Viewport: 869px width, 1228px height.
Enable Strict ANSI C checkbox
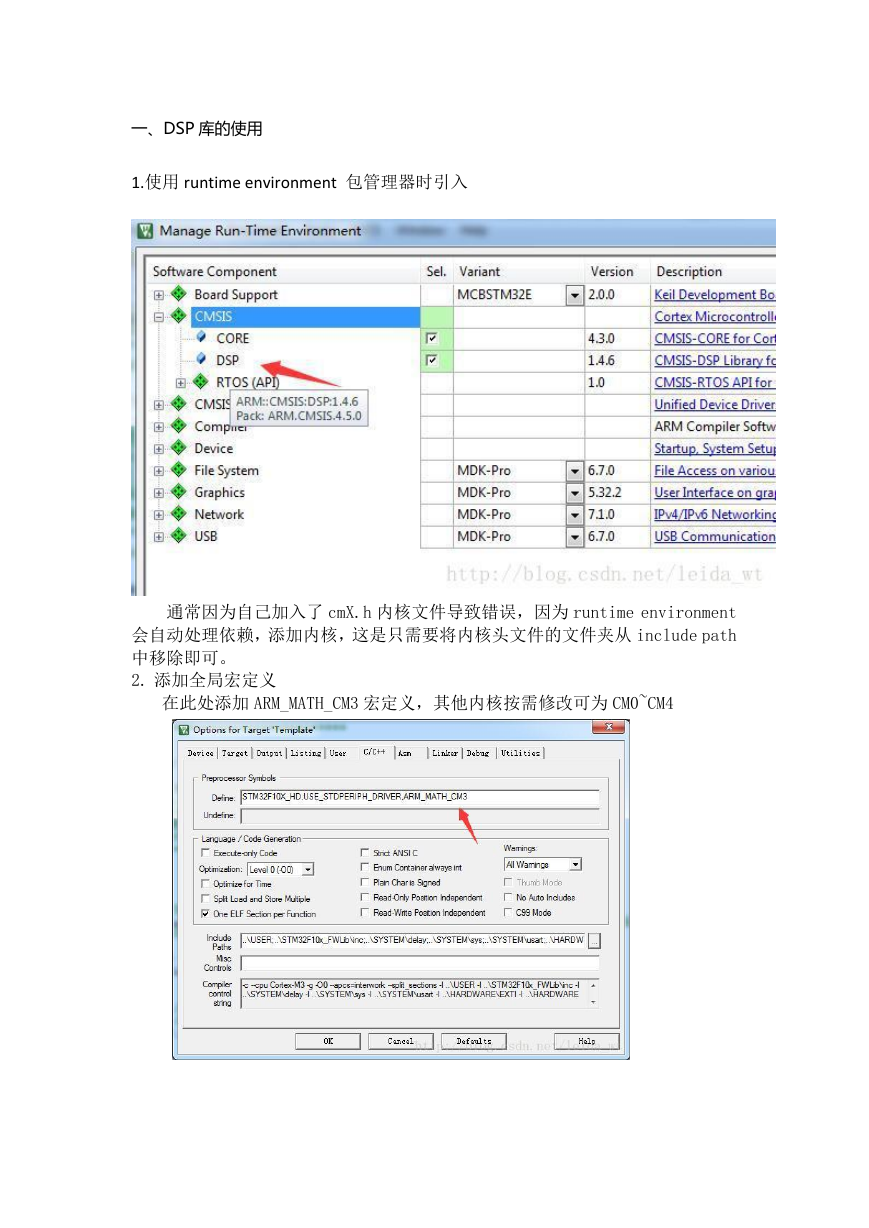click(x=365, y=853)
